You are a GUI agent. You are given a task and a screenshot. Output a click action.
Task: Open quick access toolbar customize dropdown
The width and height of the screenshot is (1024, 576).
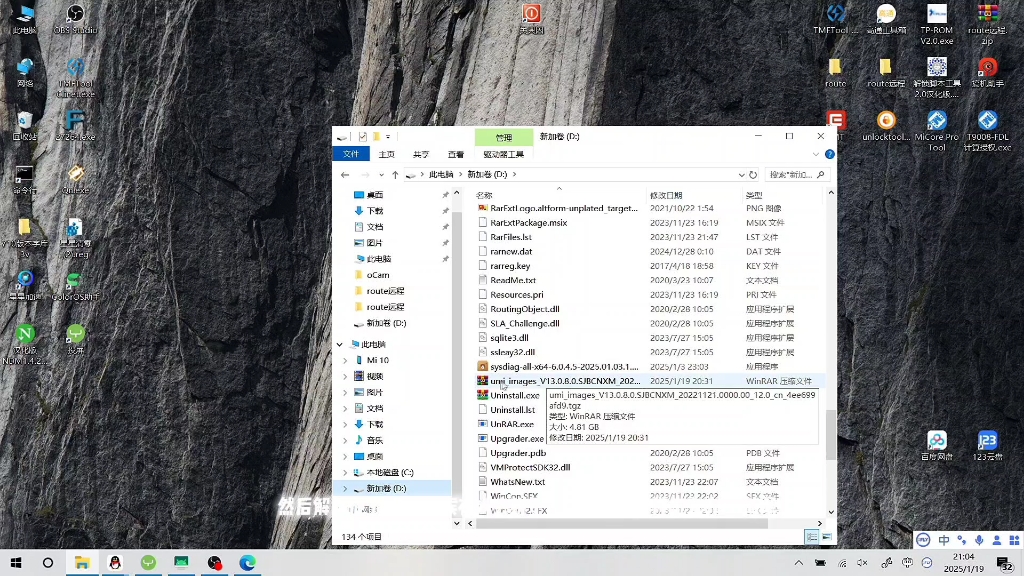pyautogui.click(x=388, y=136)
